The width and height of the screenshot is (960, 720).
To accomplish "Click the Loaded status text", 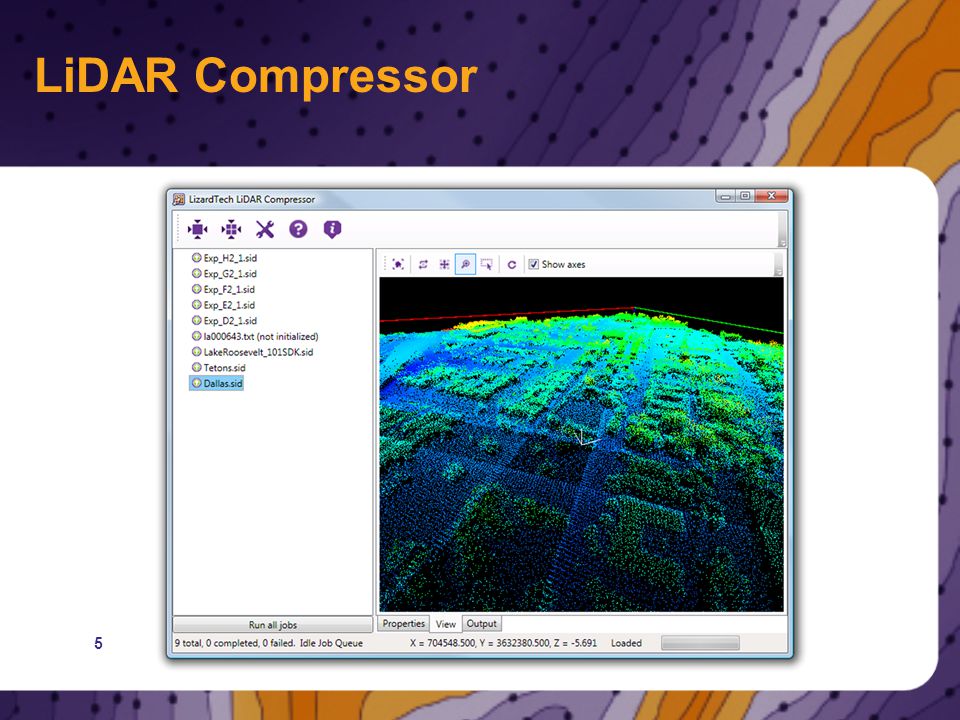I will [x=626, y=643].
